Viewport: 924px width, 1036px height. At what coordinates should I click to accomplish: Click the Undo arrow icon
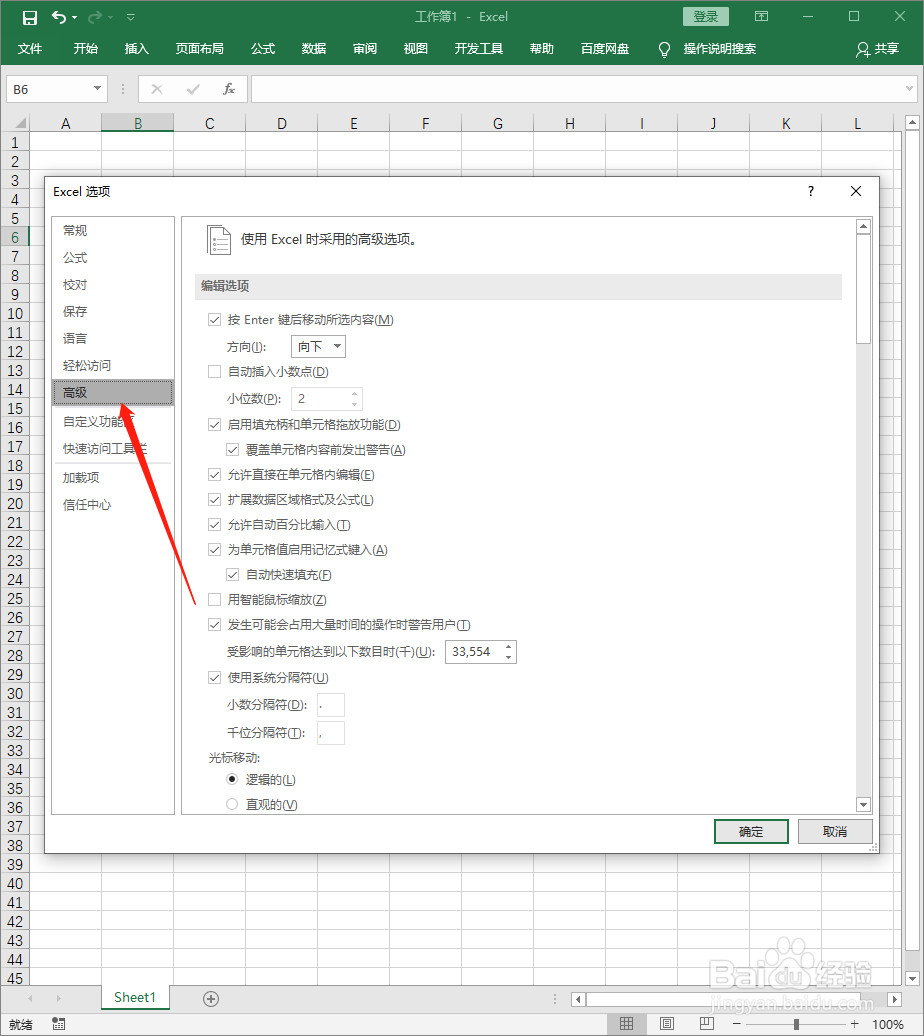coord(58,17)
